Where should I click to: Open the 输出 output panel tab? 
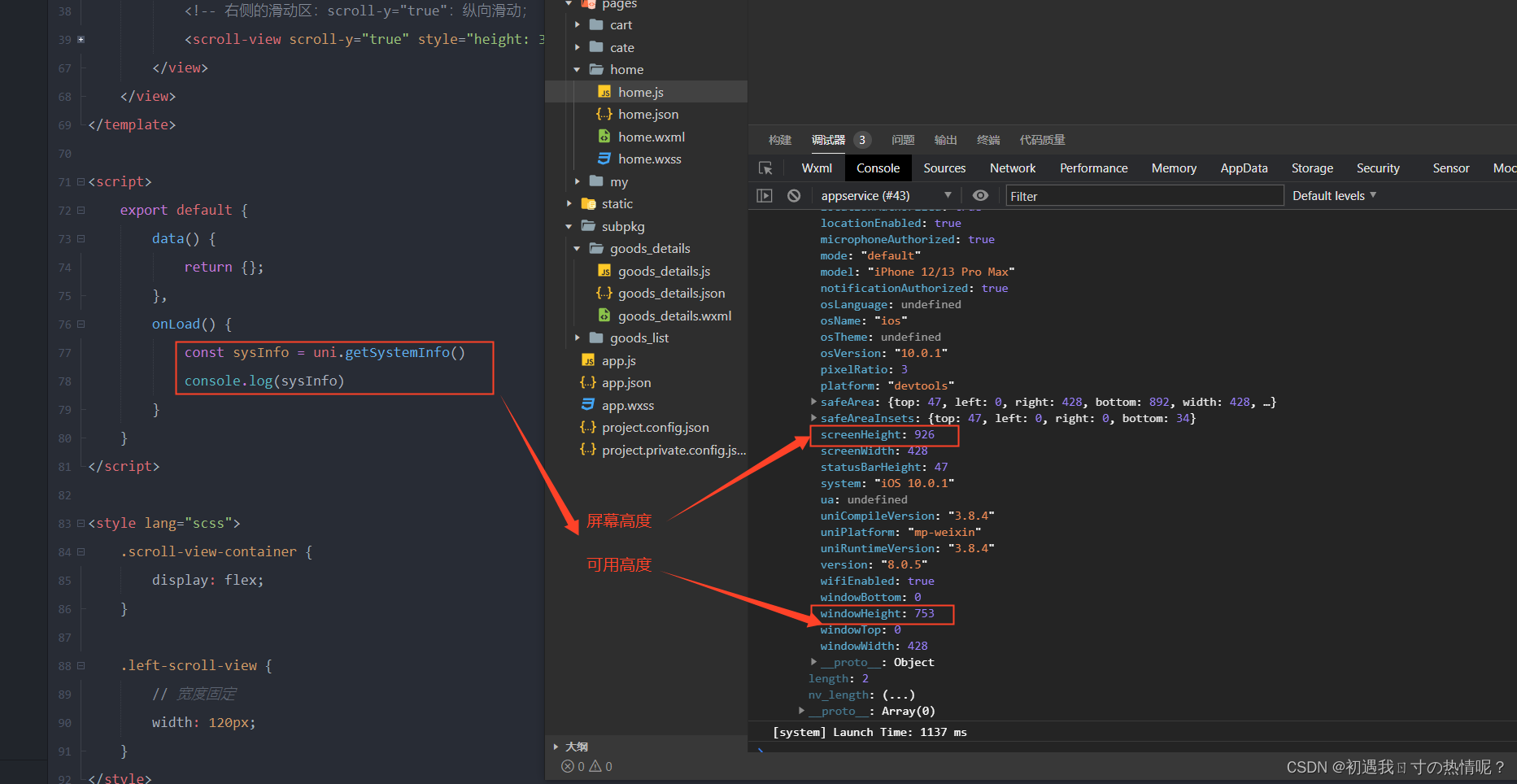[x=945, y=140]
